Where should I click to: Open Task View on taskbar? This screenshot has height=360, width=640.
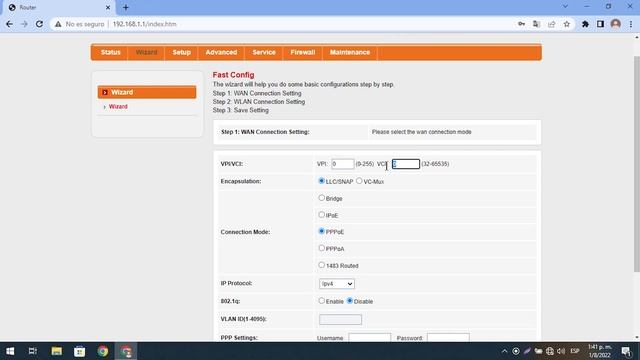click(x=33, y=351)
